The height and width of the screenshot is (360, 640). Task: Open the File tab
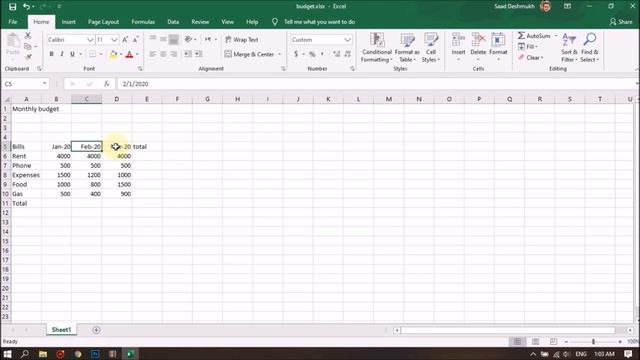click(x=13, y=22)
